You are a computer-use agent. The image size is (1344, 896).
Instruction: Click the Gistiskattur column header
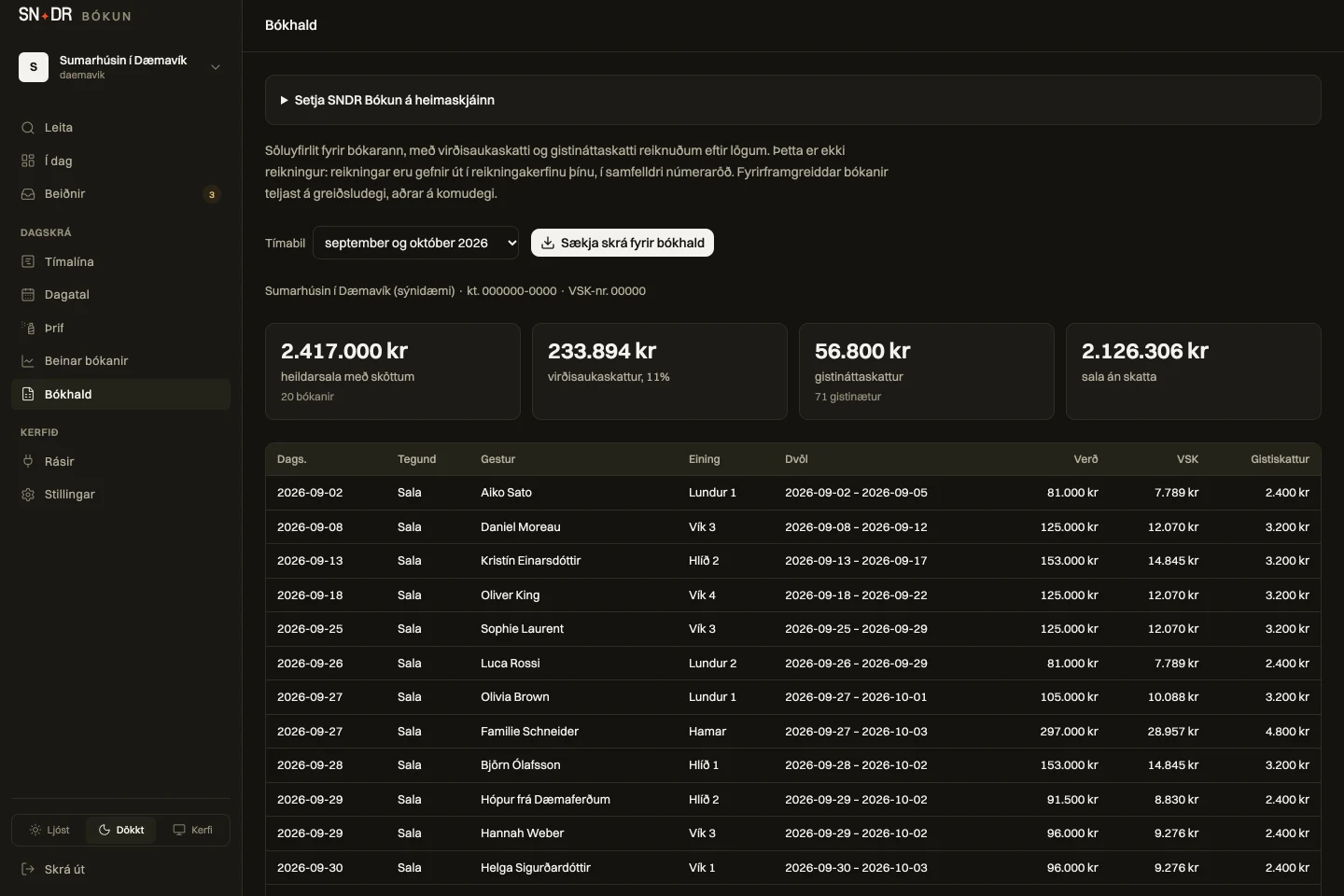click(x=1280, y=459)
